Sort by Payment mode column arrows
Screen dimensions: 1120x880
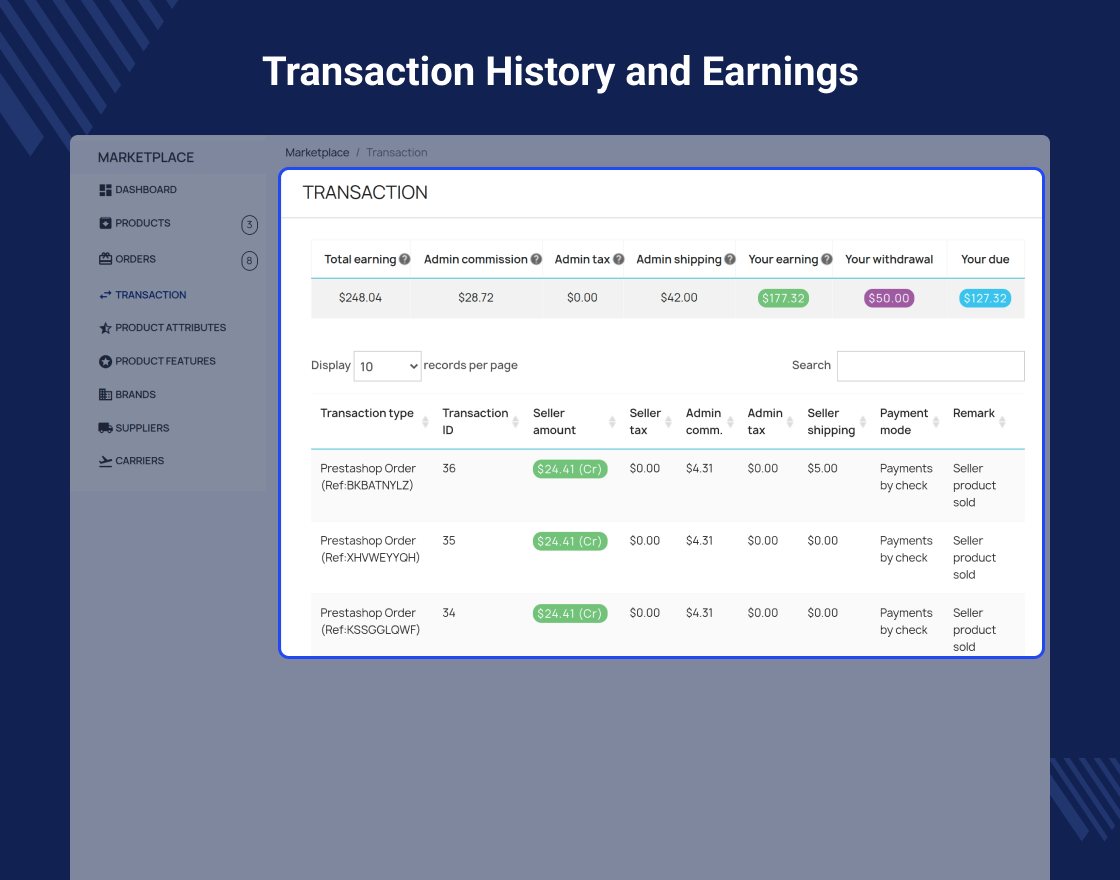pos(936,421)
